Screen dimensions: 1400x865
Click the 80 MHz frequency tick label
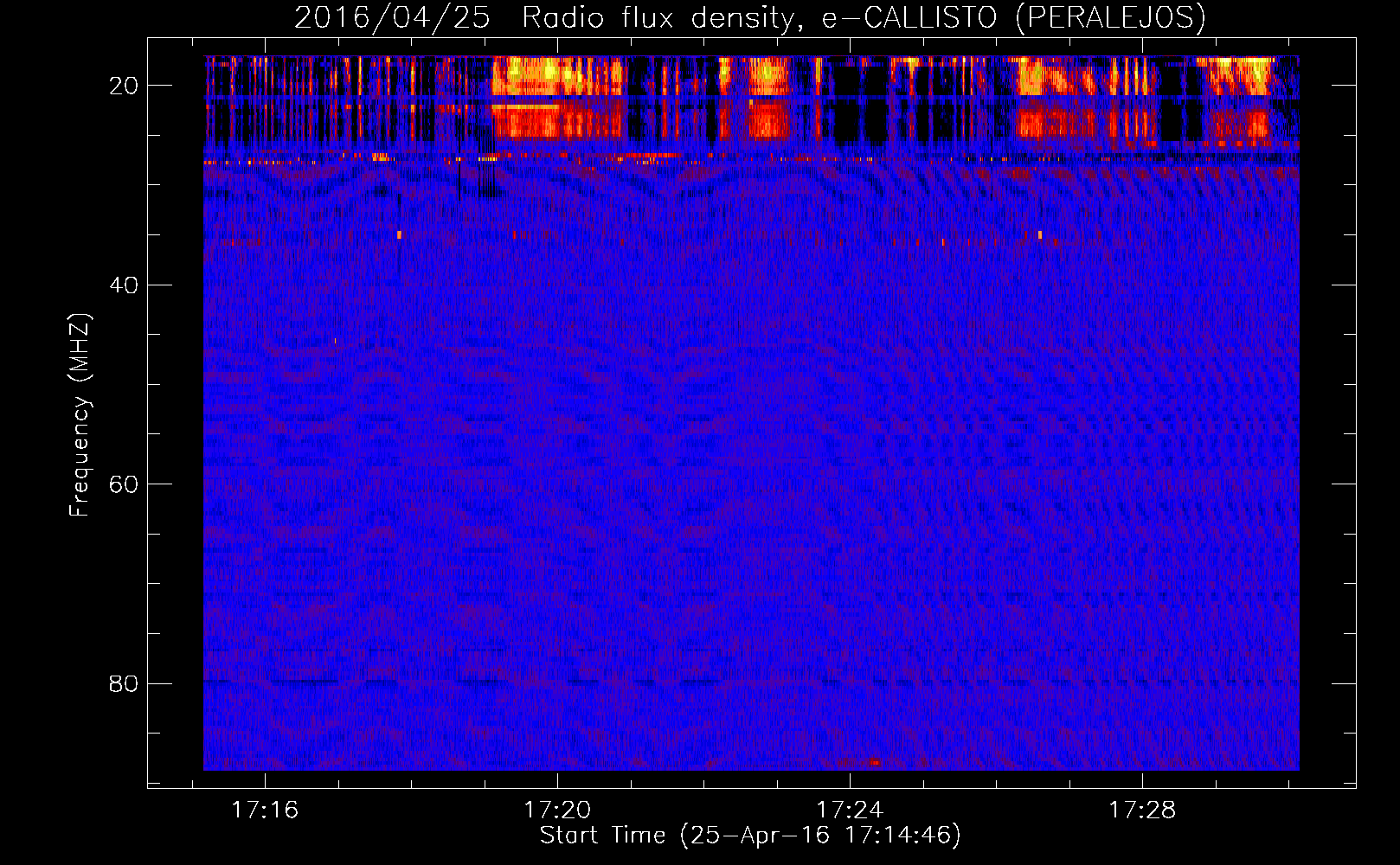(x=124, y=684)
